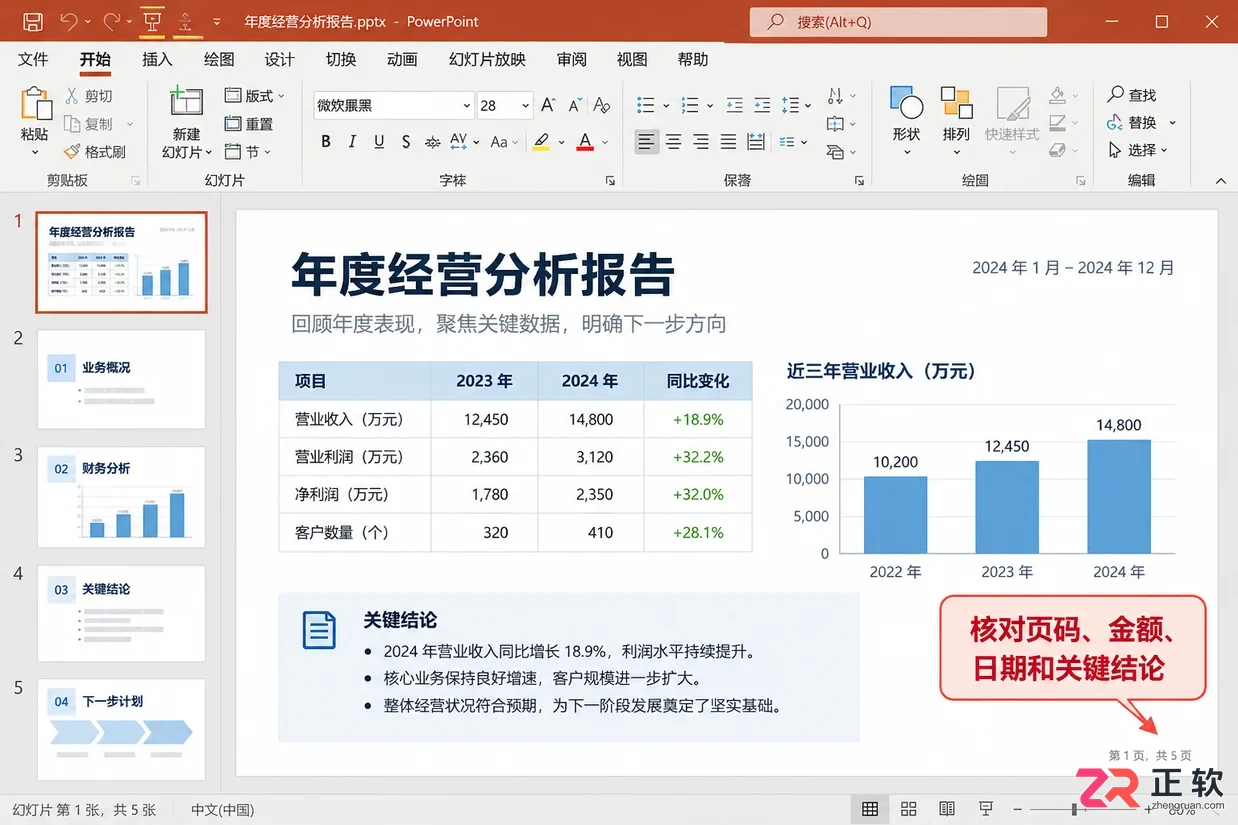This screenshot has height=825, width=1238.
Task: Click the Redo arrow icon
Action: coord(110,21)
